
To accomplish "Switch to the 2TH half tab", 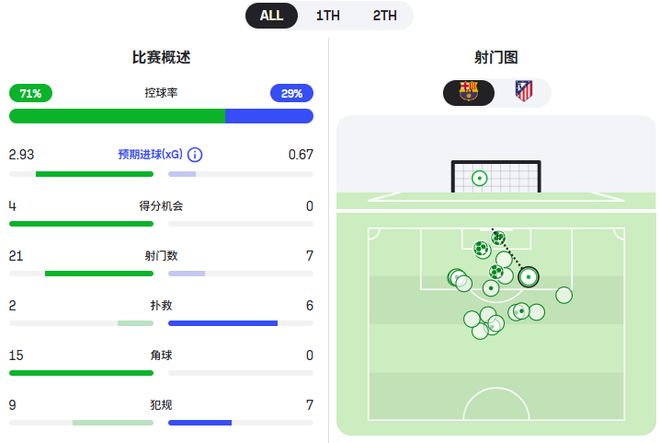I will point(384,15).
